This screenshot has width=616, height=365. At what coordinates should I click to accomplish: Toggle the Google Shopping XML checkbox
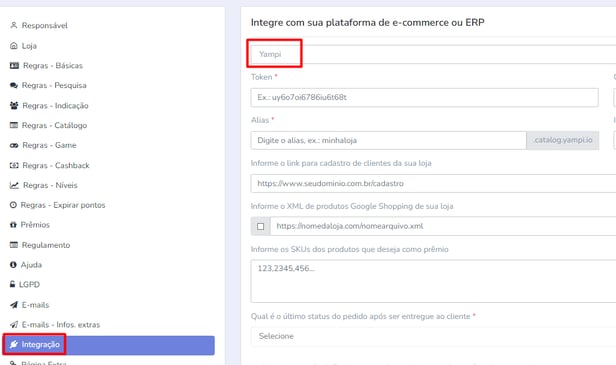pos(260,226)
